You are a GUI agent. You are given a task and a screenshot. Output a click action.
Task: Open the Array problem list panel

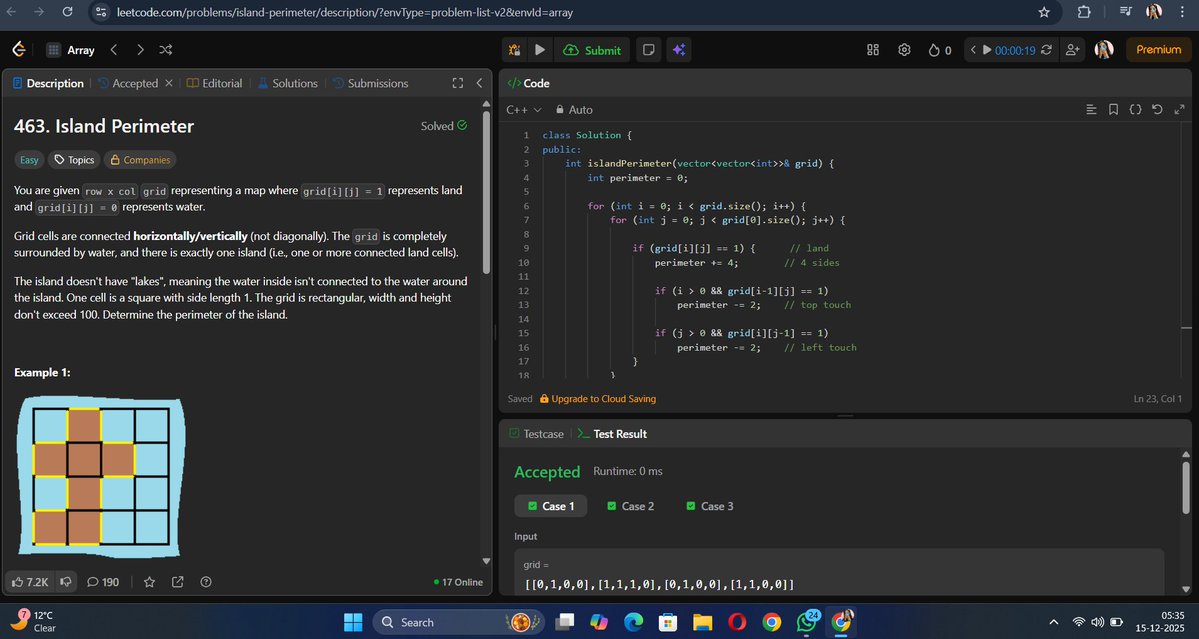71,50
